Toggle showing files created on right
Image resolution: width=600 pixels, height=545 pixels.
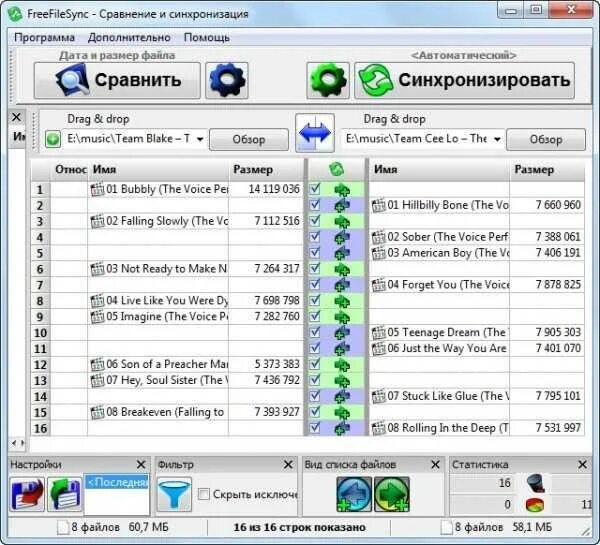[x=391, y=494]
